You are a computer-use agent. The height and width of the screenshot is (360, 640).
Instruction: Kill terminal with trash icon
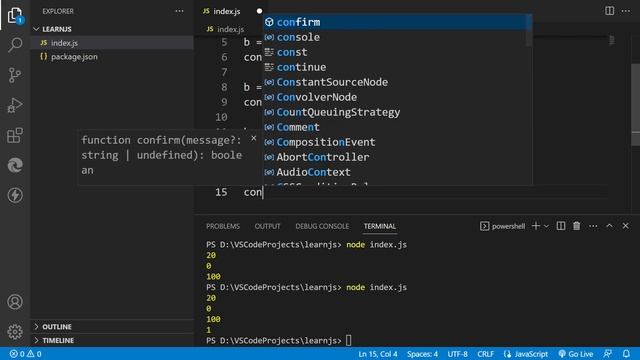click(576, 226)
